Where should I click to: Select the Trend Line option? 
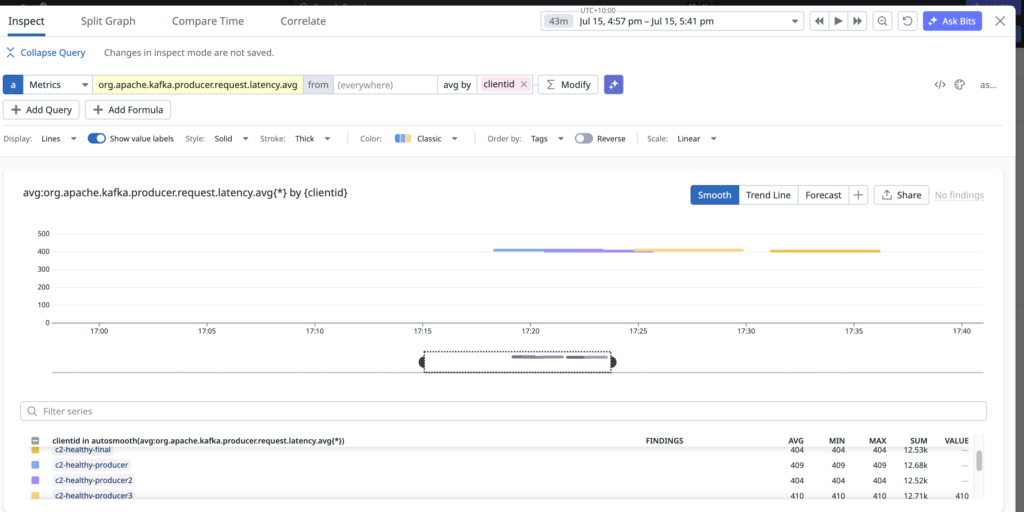click(x=768, y=195)
